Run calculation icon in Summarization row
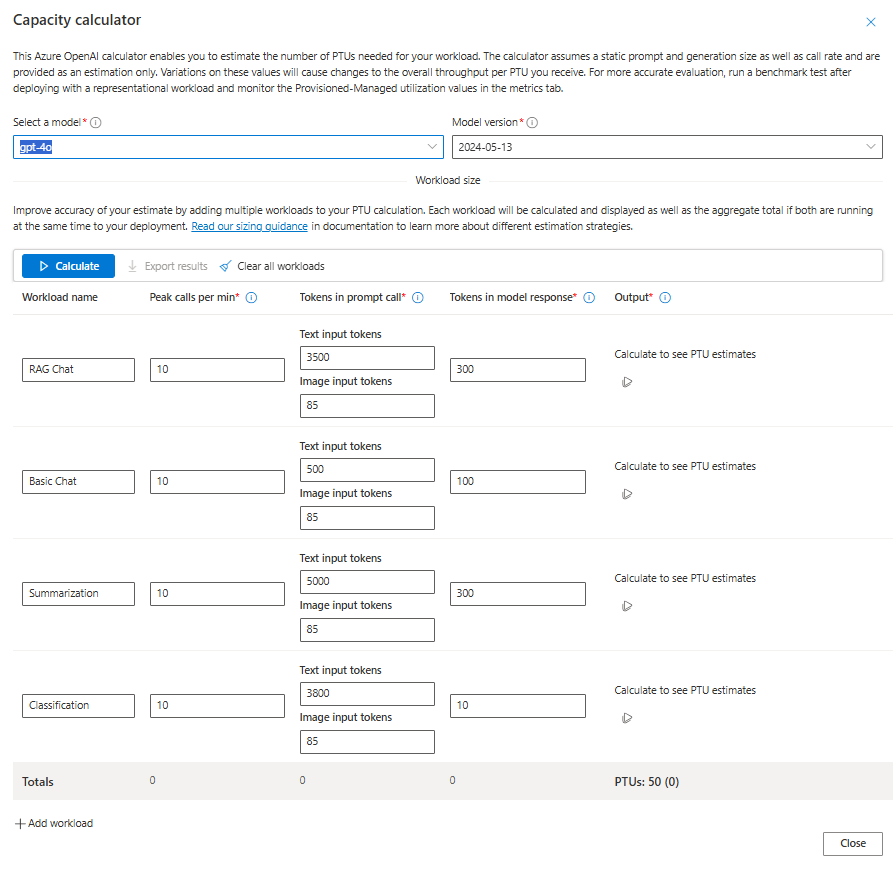 click(x=627, y=606)
